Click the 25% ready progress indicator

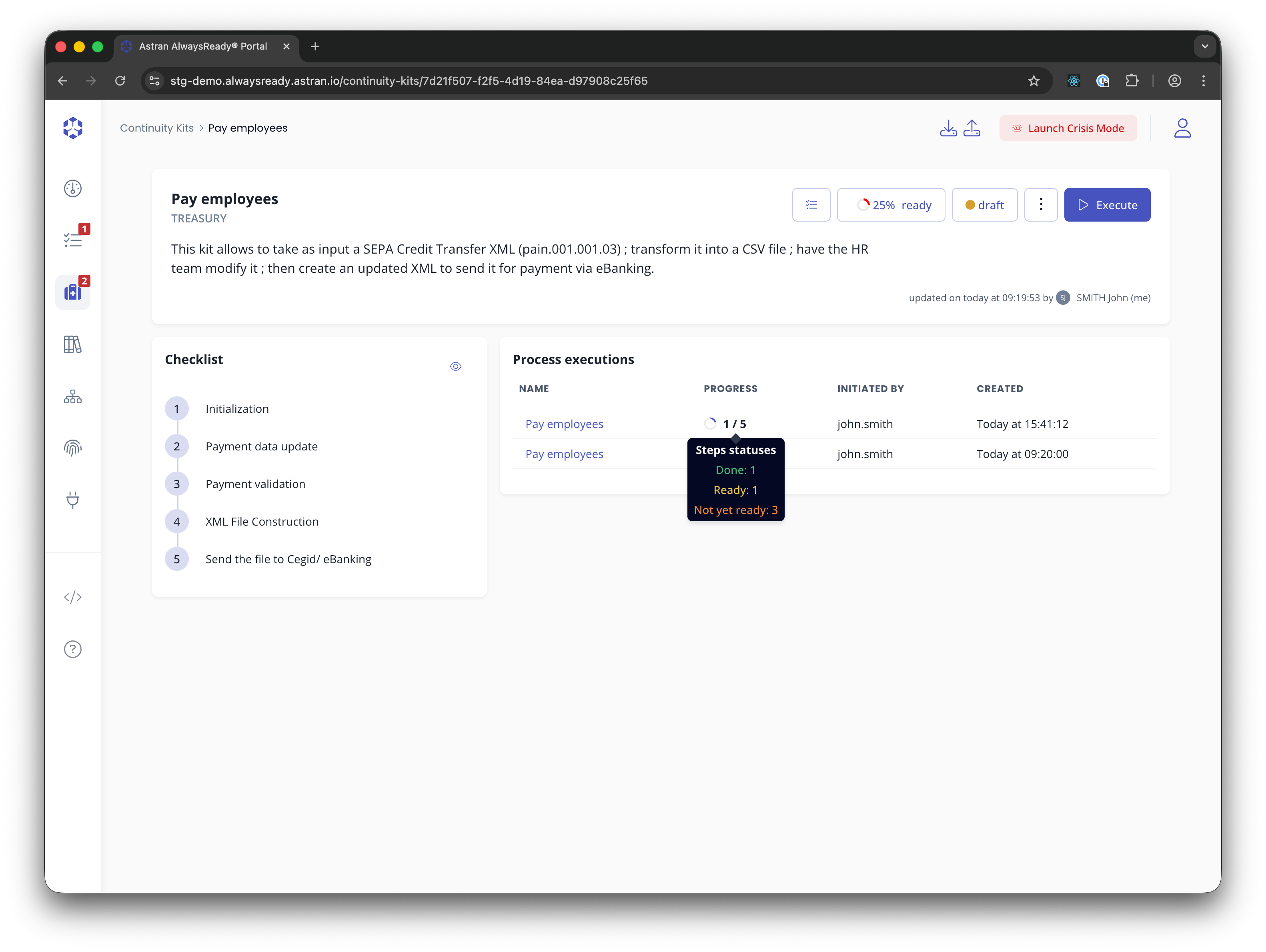point(891,205)
